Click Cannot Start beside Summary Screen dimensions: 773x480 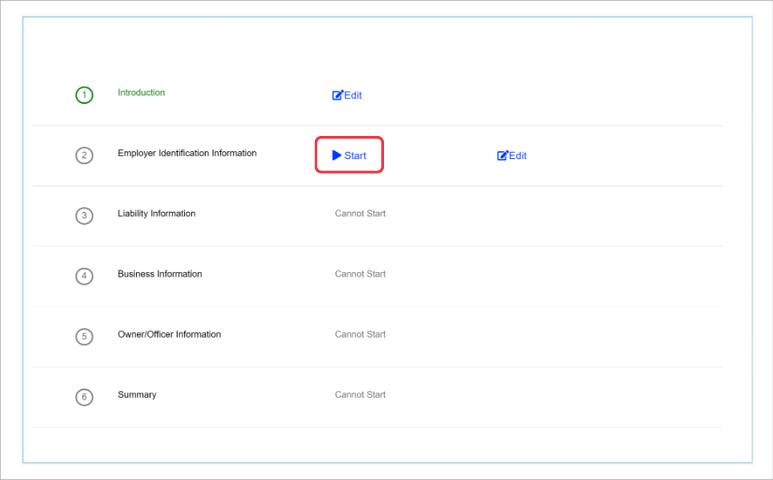[360, 395]
